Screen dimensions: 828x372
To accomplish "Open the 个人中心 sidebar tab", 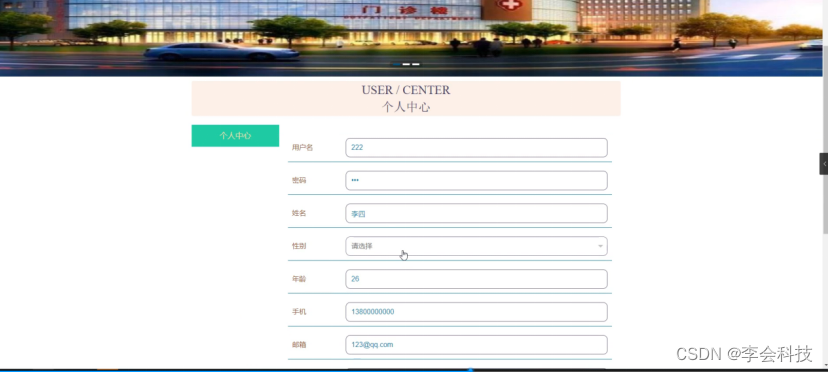I will click(x=235, y=136).
